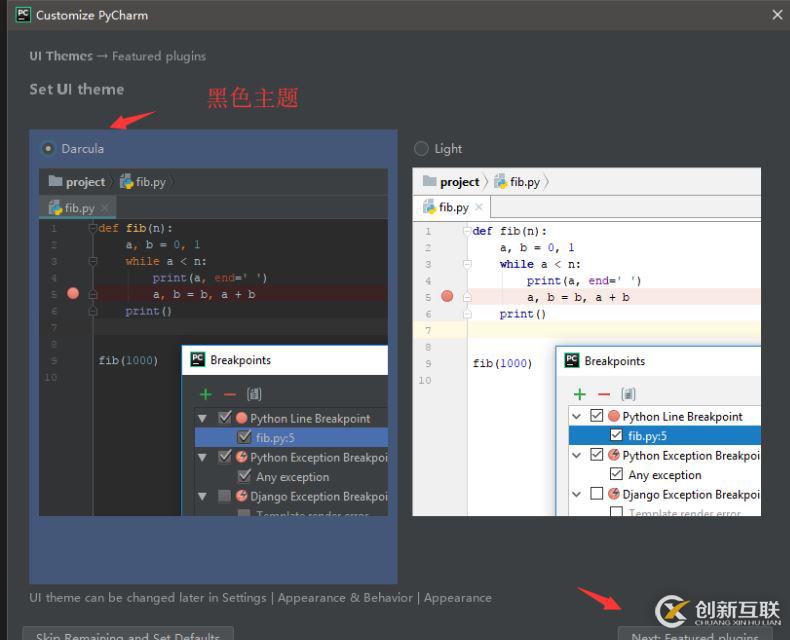Click the Light preview thumbnail image
790x640 pixels.
click(x=586, y=342)
